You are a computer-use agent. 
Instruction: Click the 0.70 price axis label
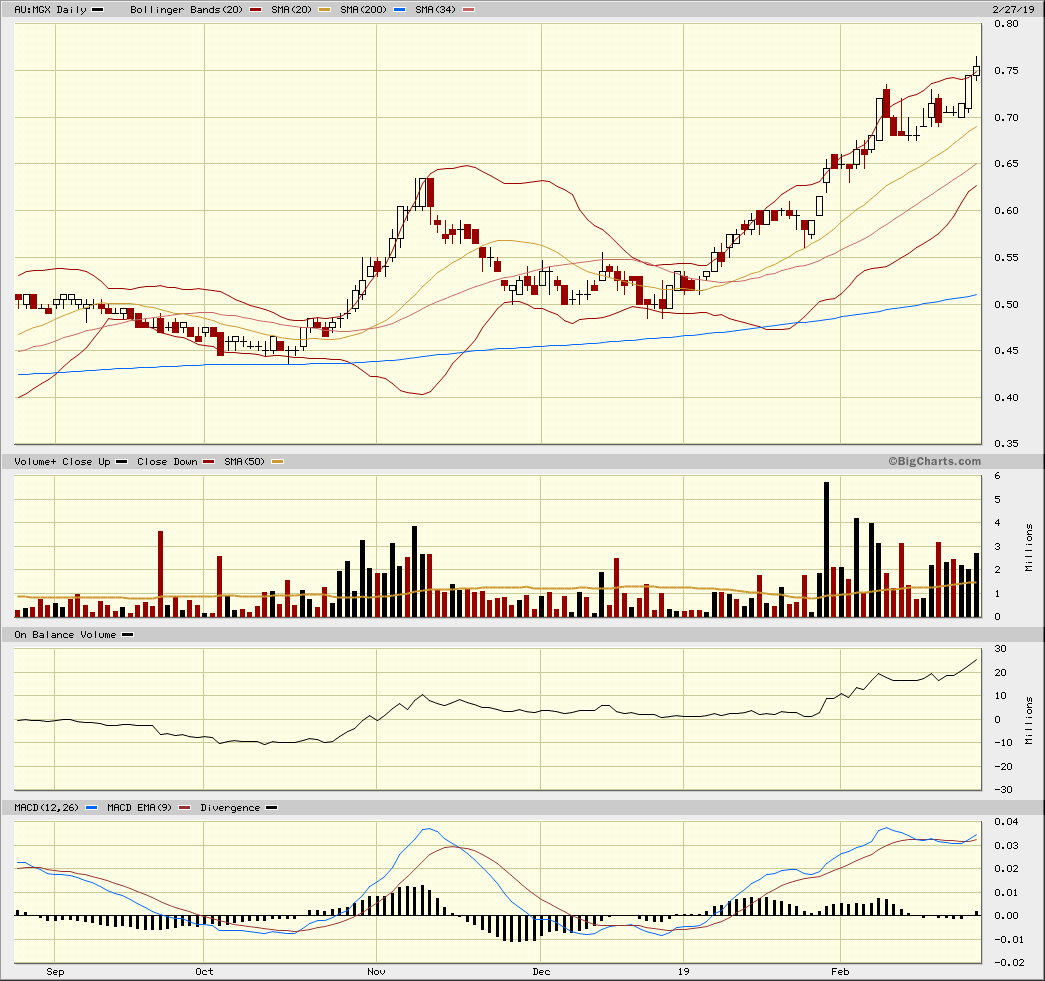point(1006,117)
